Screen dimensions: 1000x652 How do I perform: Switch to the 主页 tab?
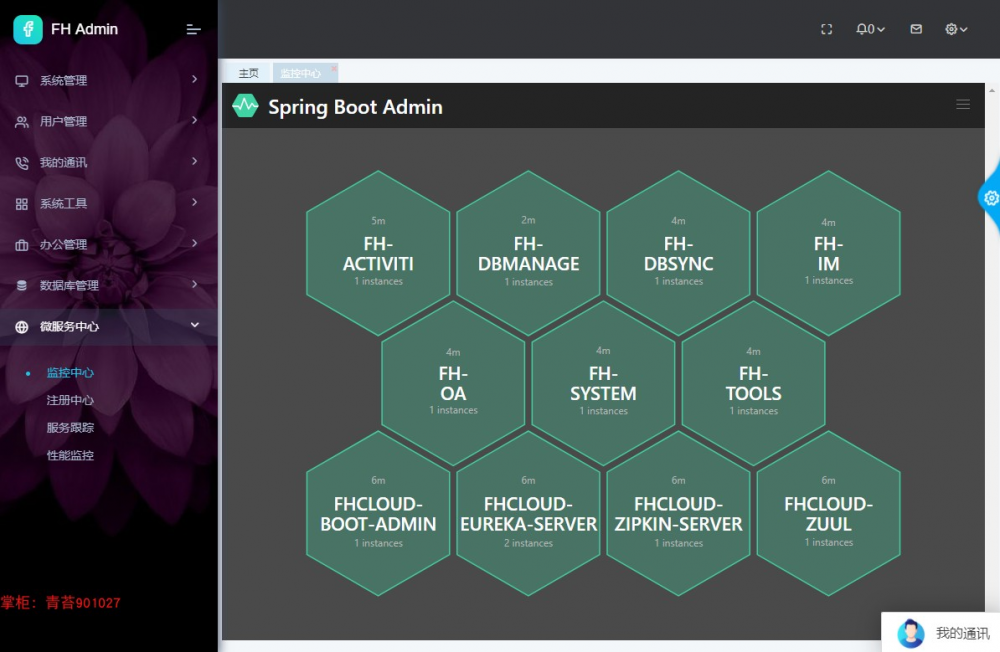[248, 72]
